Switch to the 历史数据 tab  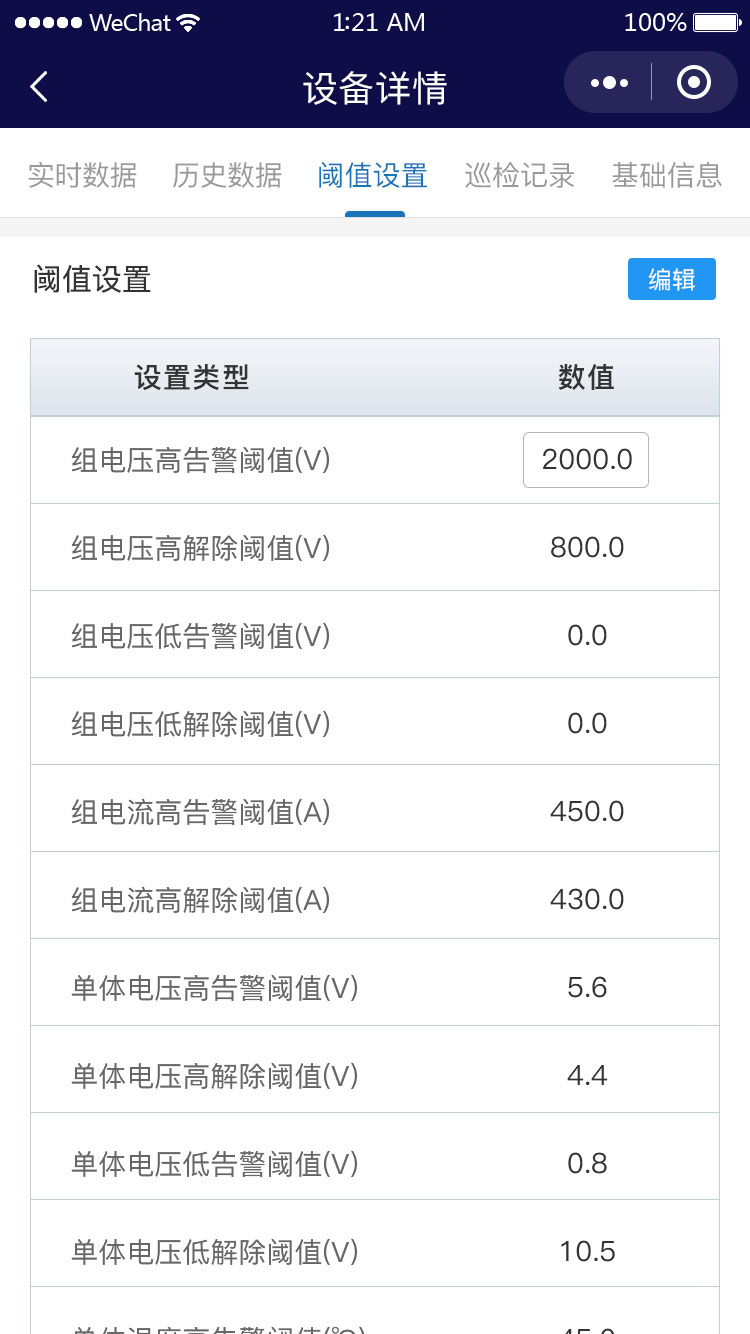pyautogui.click(x=227, y=175)
